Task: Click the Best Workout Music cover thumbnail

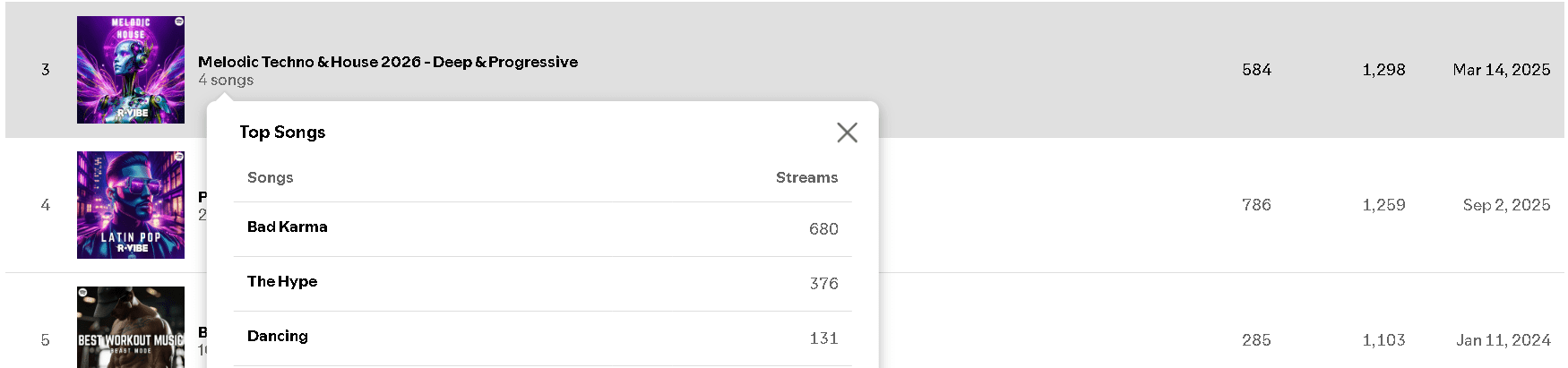Action: 131,327
